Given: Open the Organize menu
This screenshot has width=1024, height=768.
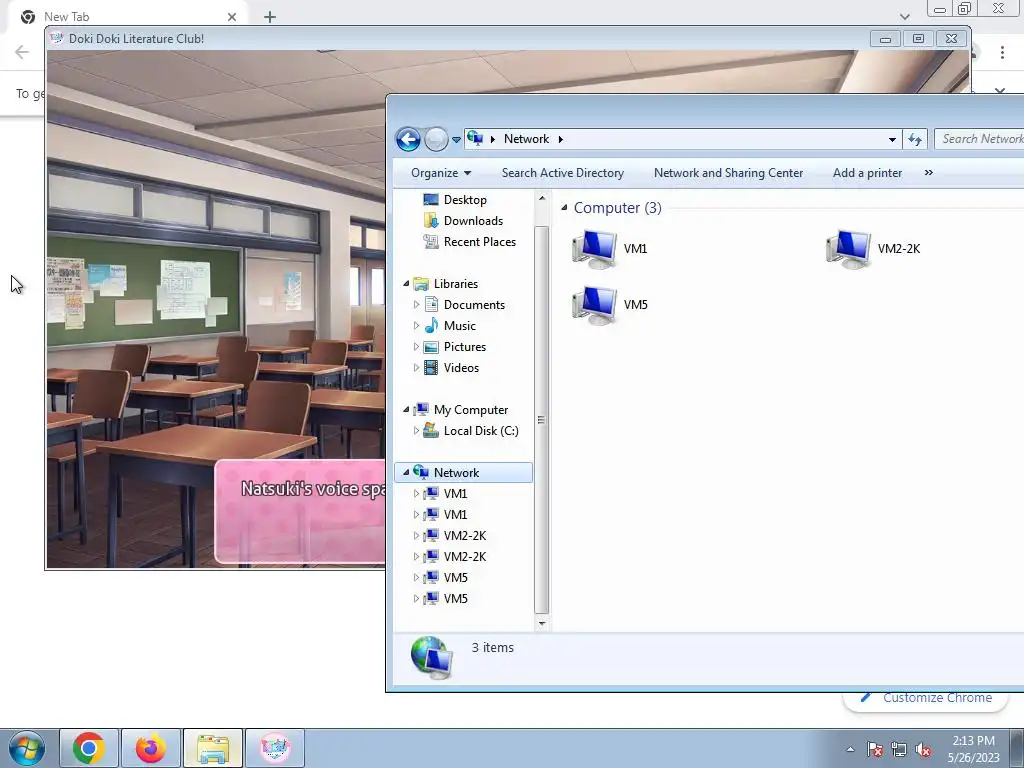Looking at the screenshot, I should (x=441, y=173).
